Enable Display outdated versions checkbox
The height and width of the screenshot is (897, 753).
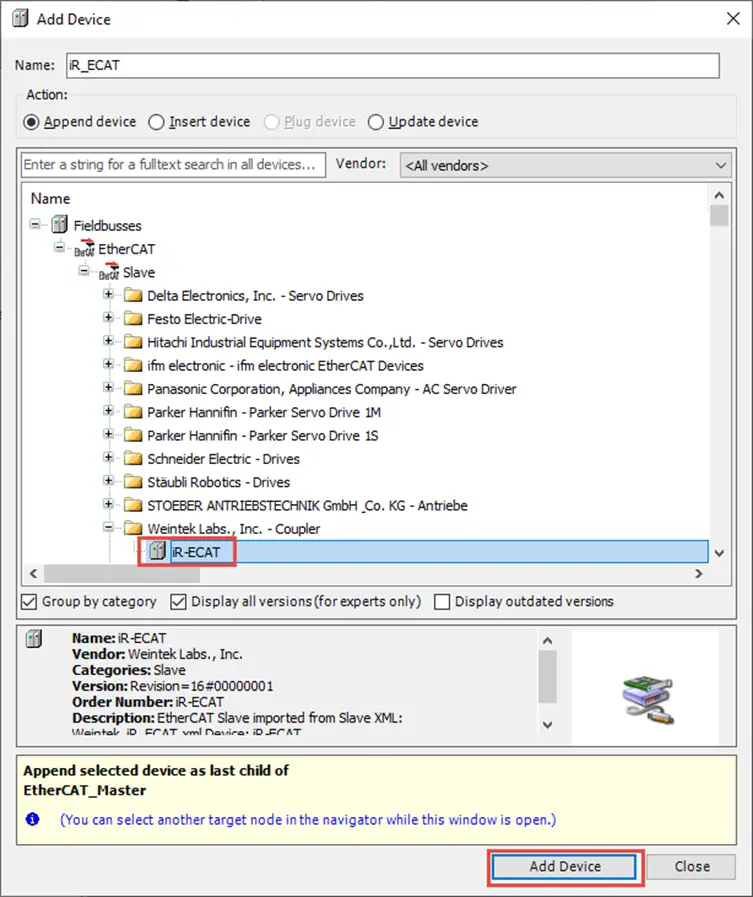pos(442,602)
